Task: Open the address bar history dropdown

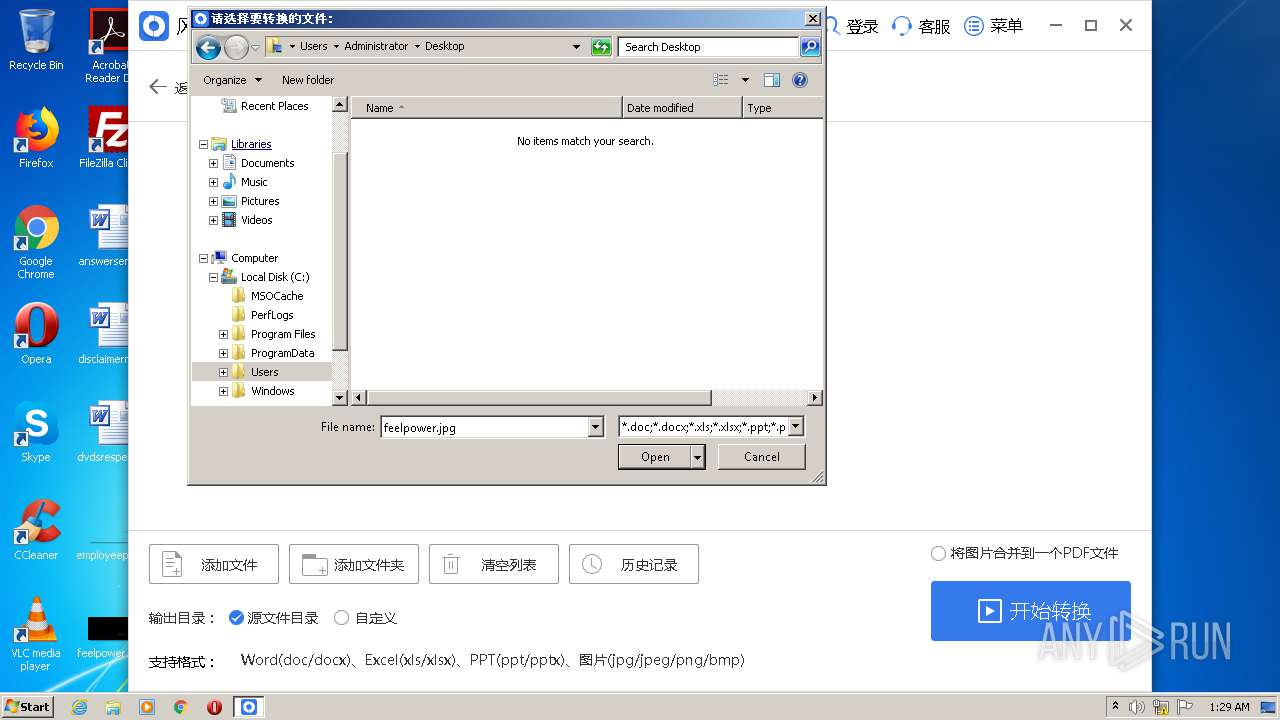Action: click(576, 47)
